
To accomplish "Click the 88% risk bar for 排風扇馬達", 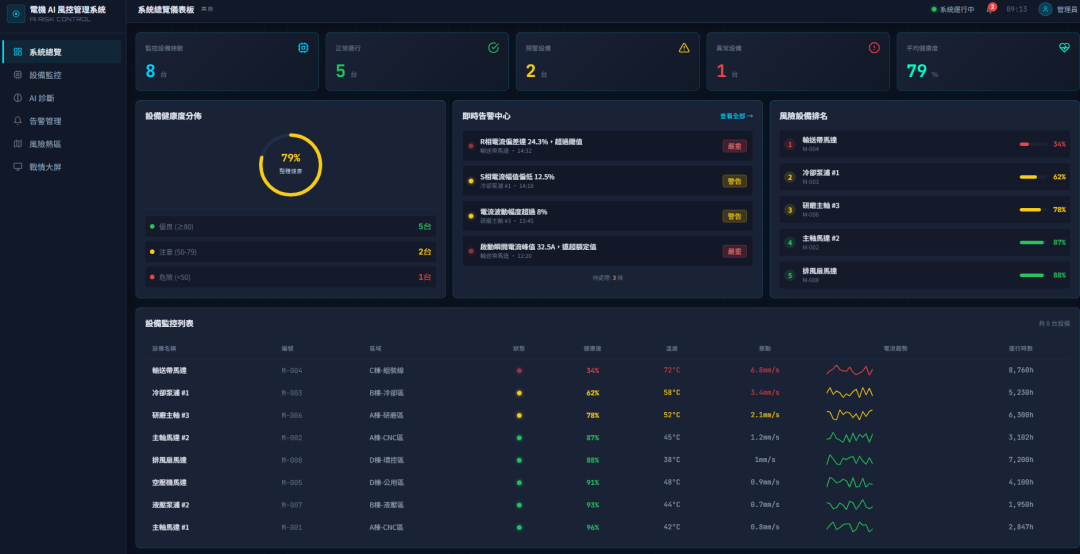I will 1032,275.
